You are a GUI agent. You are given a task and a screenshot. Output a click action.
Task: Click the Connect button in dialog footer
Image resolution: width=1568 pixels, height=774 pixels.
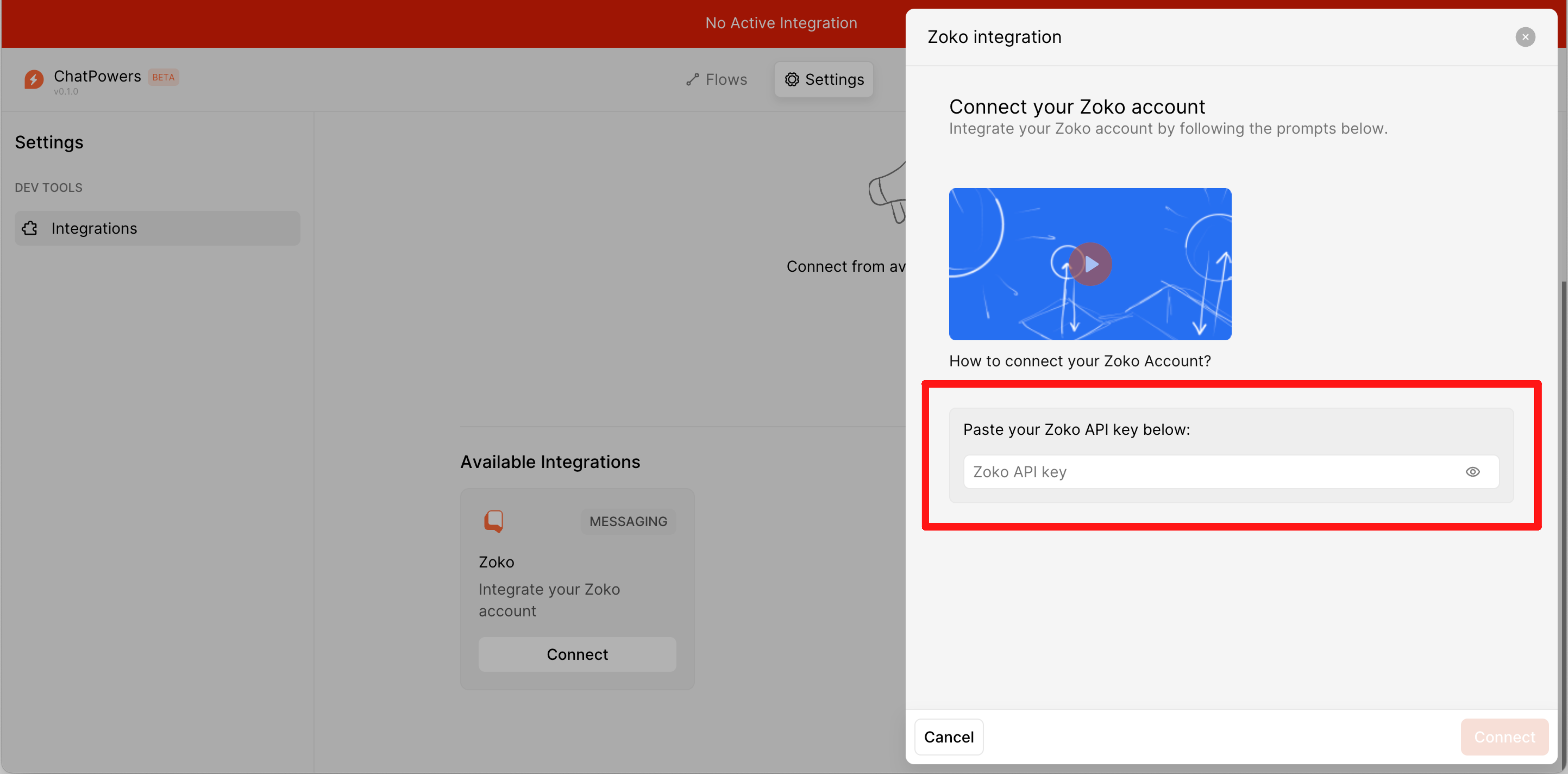(1504, 737)
